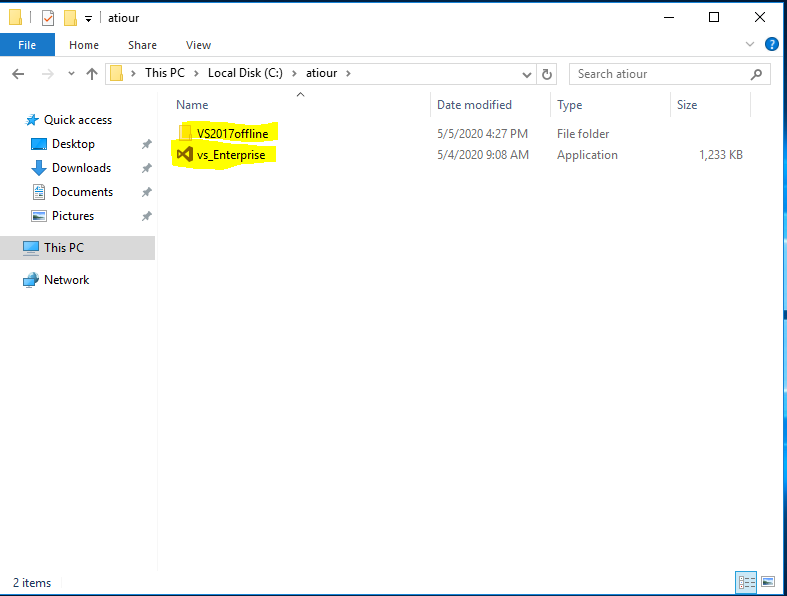
Task: Expand the chevron after This PC breadcrumb
Action: (196, 74)
